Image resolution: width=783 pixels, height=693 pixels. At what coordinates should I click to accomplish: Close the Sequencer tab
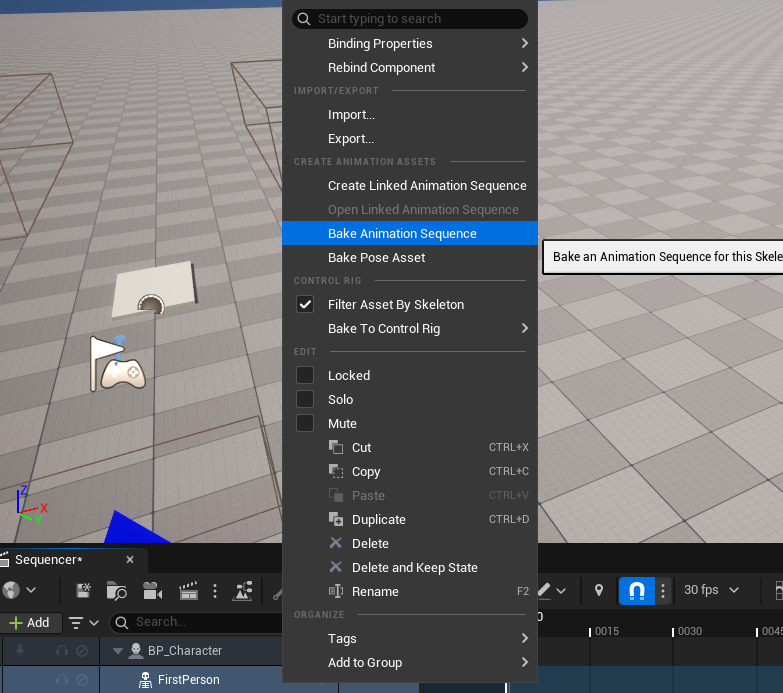(x=130, y=560)
